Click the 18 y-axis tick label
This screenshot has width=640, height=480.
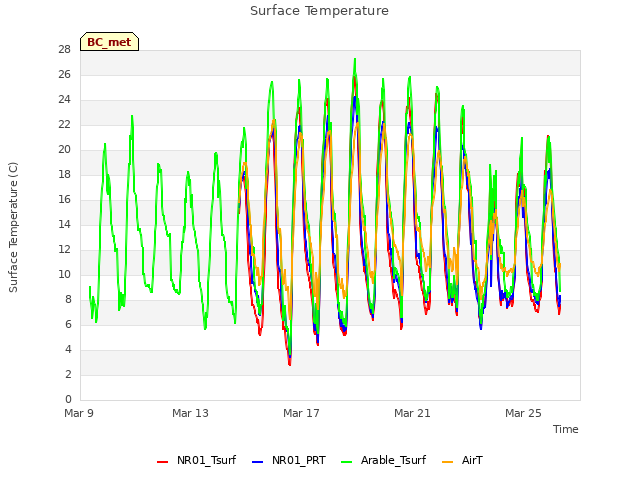click(x=64, y=175)
